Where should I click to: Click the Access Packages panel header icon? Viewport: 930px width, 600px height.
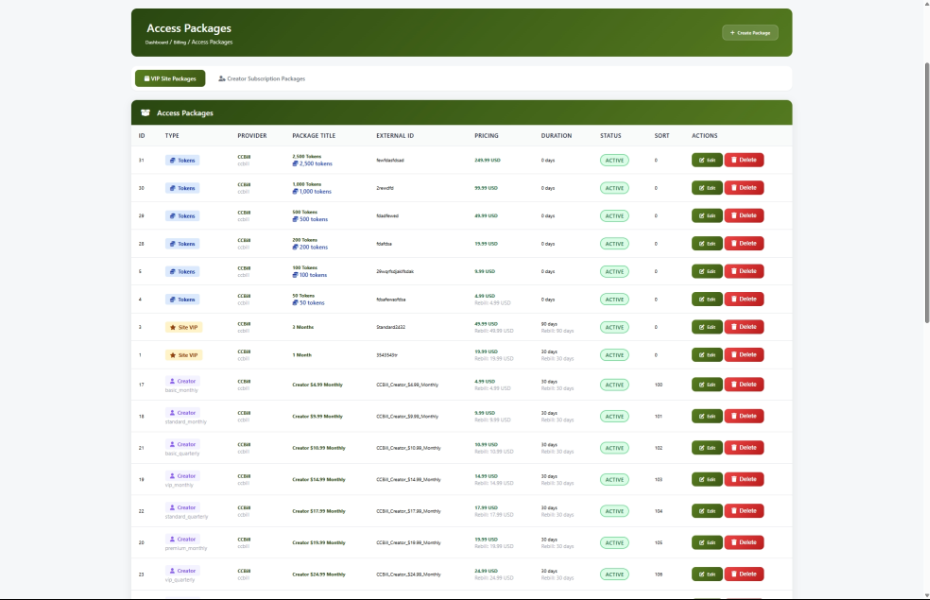point(146,113)
